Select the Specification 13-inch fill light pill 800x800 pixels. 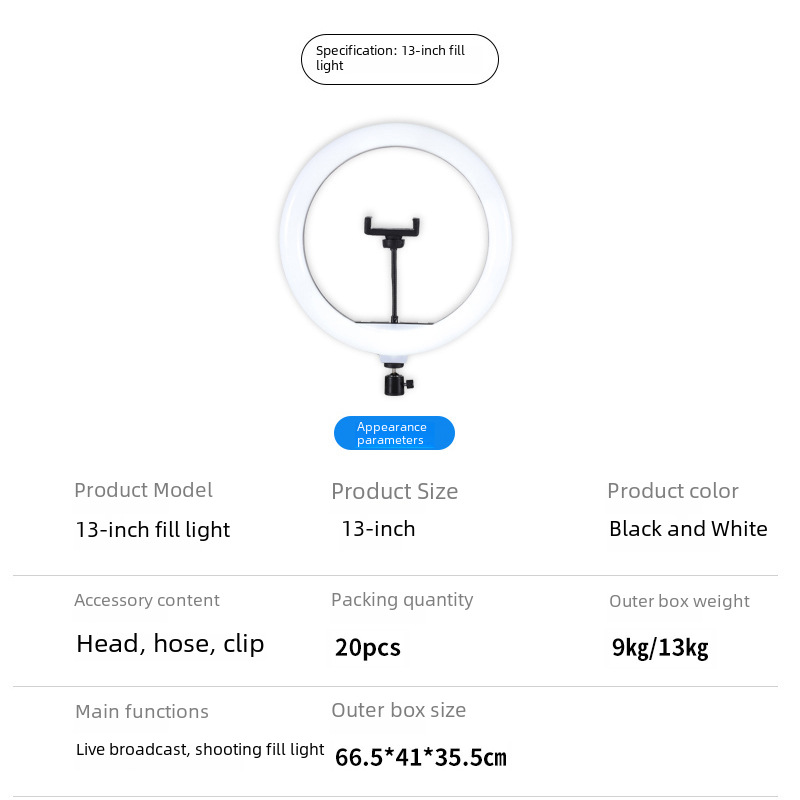399,58
